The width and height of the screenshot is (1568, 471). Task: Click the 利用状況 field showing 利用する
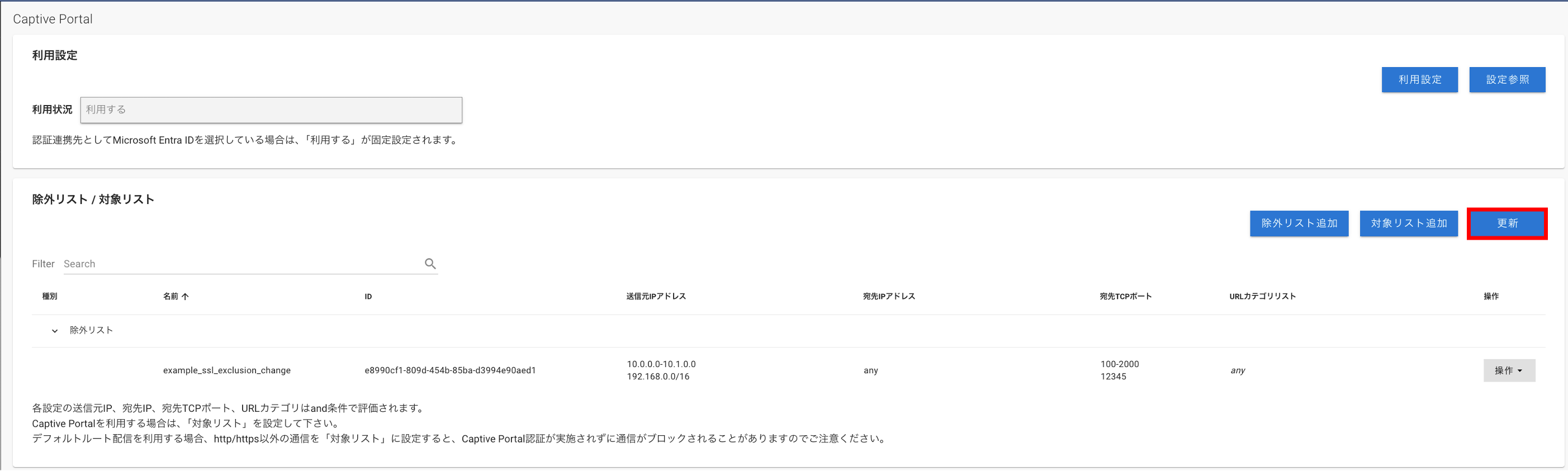coord(271,110)
